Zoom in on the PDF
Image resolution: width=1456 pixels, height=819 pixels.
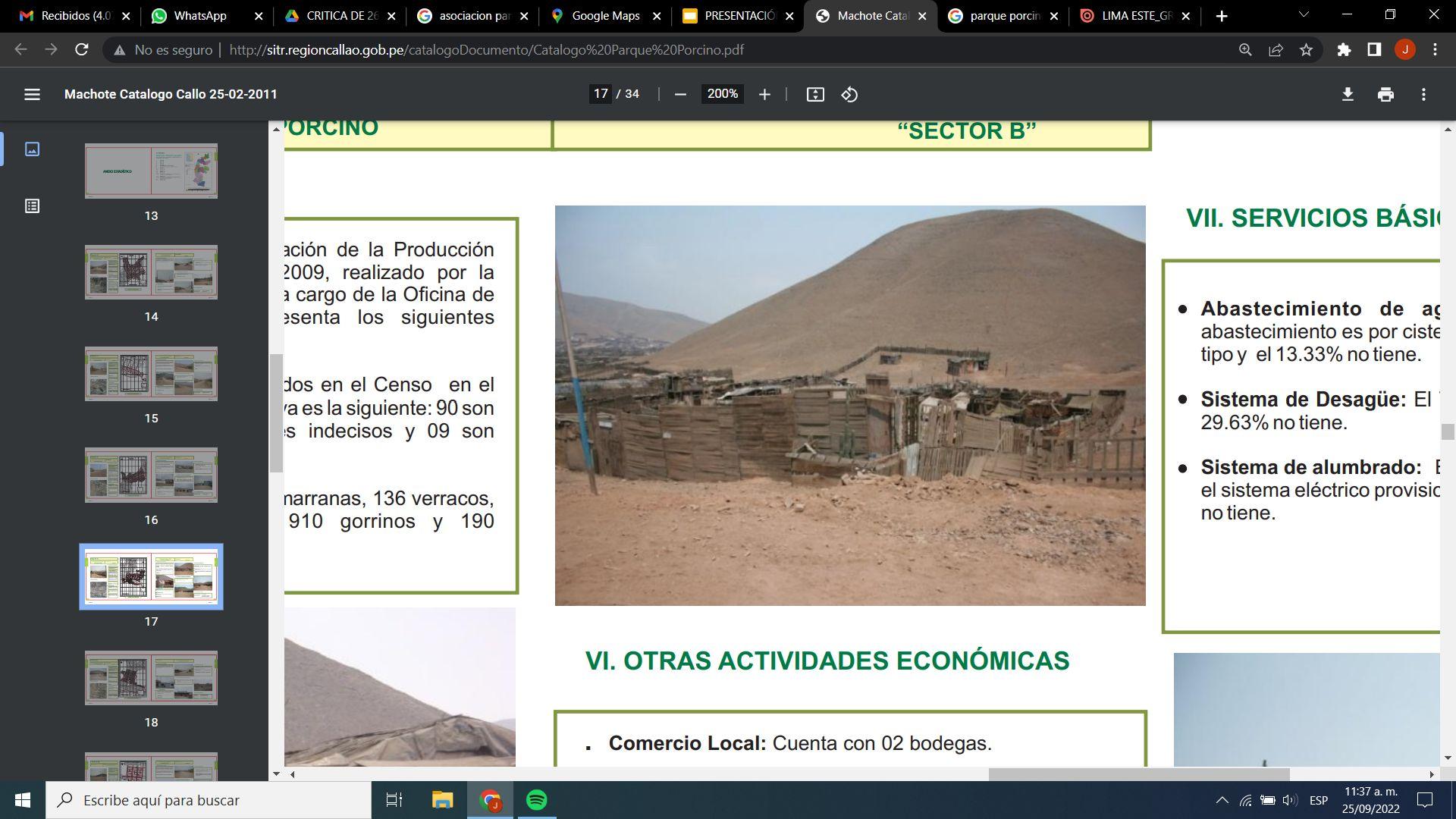(x=764, y=94)
